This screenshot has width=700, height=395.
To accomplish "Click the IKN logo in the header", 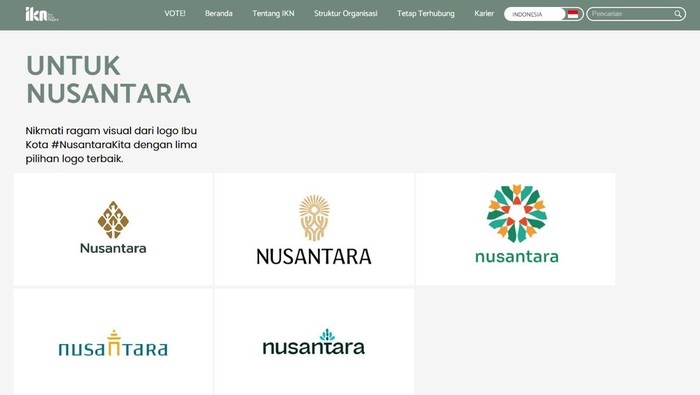I will pyautogui.click(x=42, y=14).
